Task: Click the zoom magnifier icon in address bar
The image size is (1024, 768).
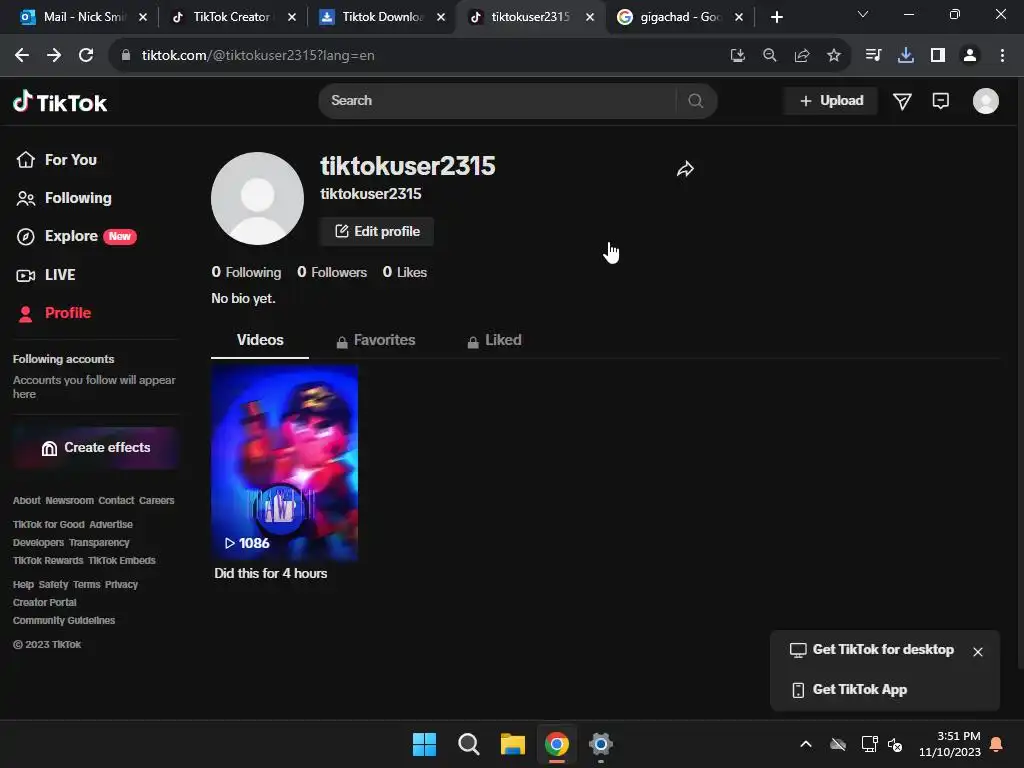Action: click(769, 56)
